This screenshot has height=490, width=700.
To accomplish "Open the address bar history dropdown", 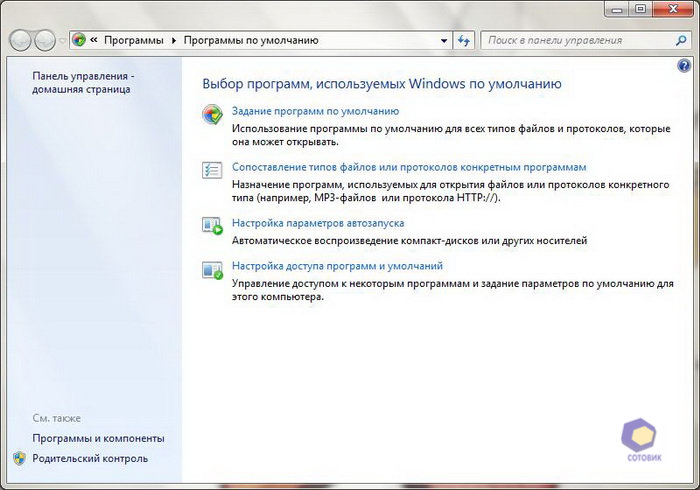I will click(445, 41).
